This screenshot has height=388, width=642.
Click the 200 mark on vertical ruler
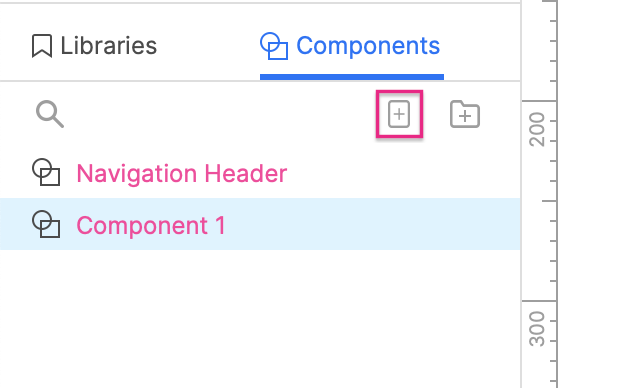[x=537, y=129]
